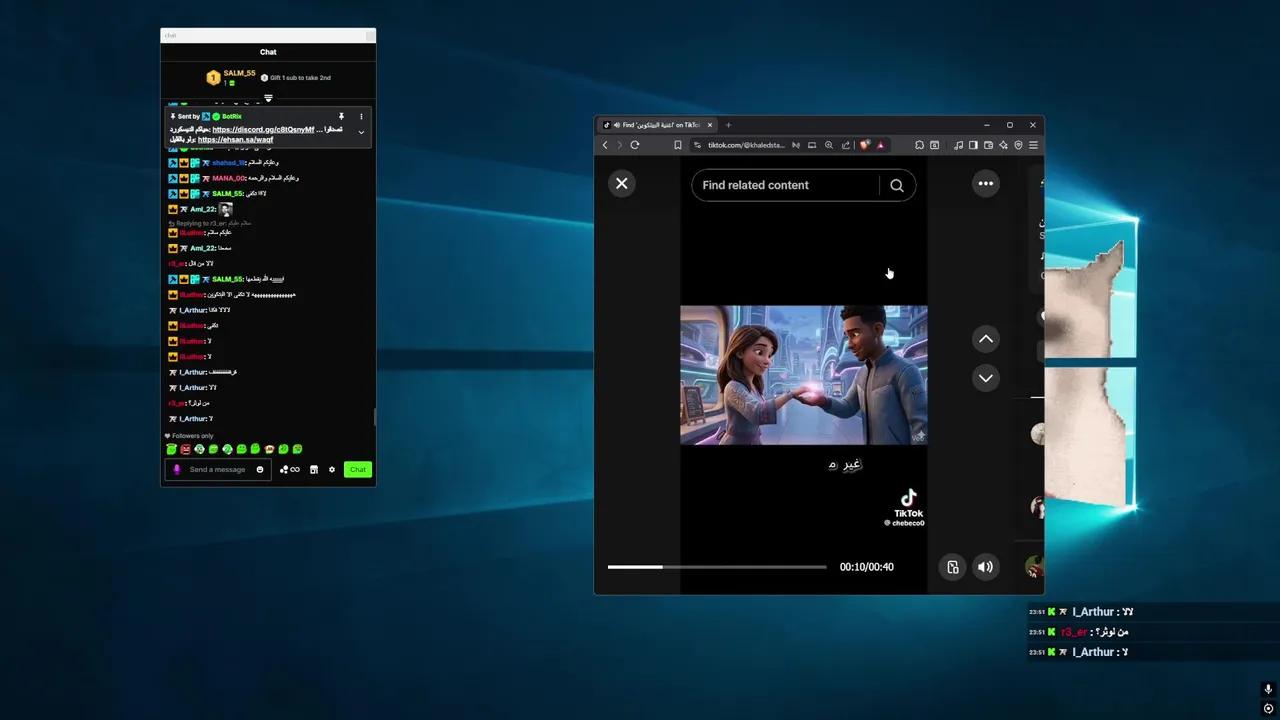The height and width of the screenshot is (720, 1280).
Task: Open the Chat header in chat window
Action: click(x=268, y=52)
